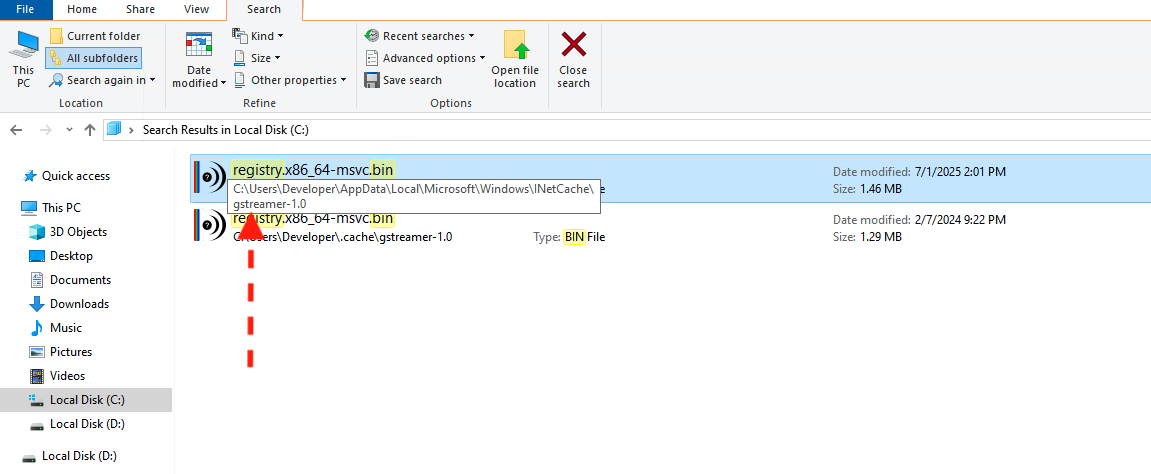Click the Desktop folder icon in sidebar
This screenshot has width=1151, height=474.
click(x=37, y=256)
